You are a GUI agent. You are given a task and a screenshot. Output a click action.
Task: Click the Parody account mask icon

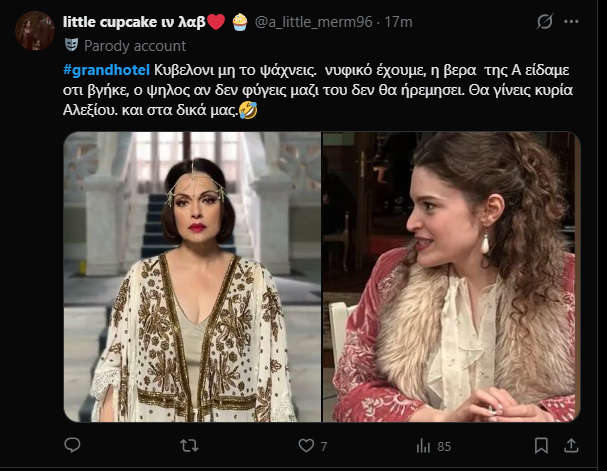coord(71,44)
